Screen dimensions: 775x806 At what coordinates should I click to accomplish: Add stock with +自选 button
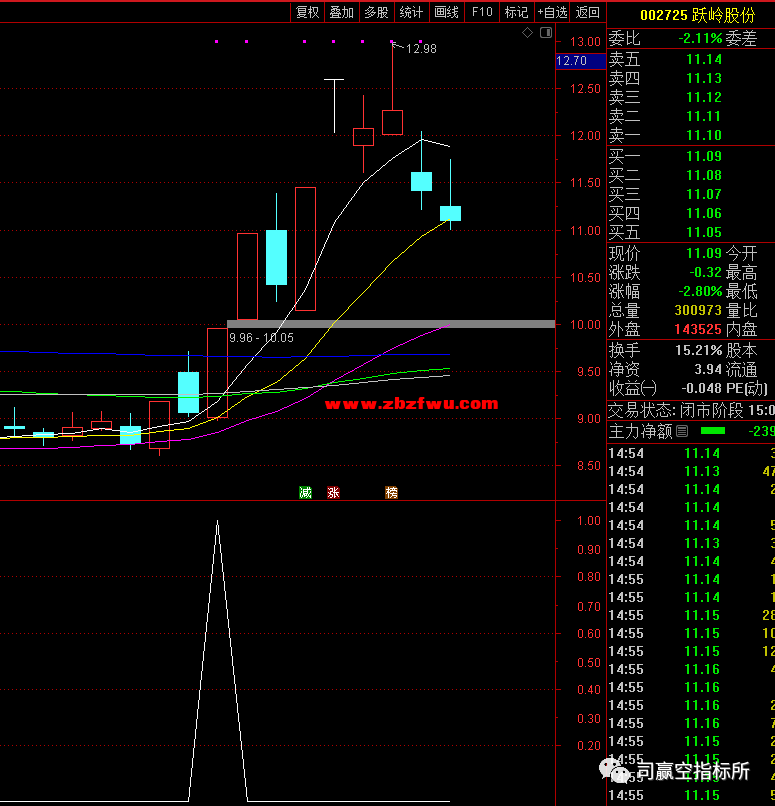tap(552, 12)
